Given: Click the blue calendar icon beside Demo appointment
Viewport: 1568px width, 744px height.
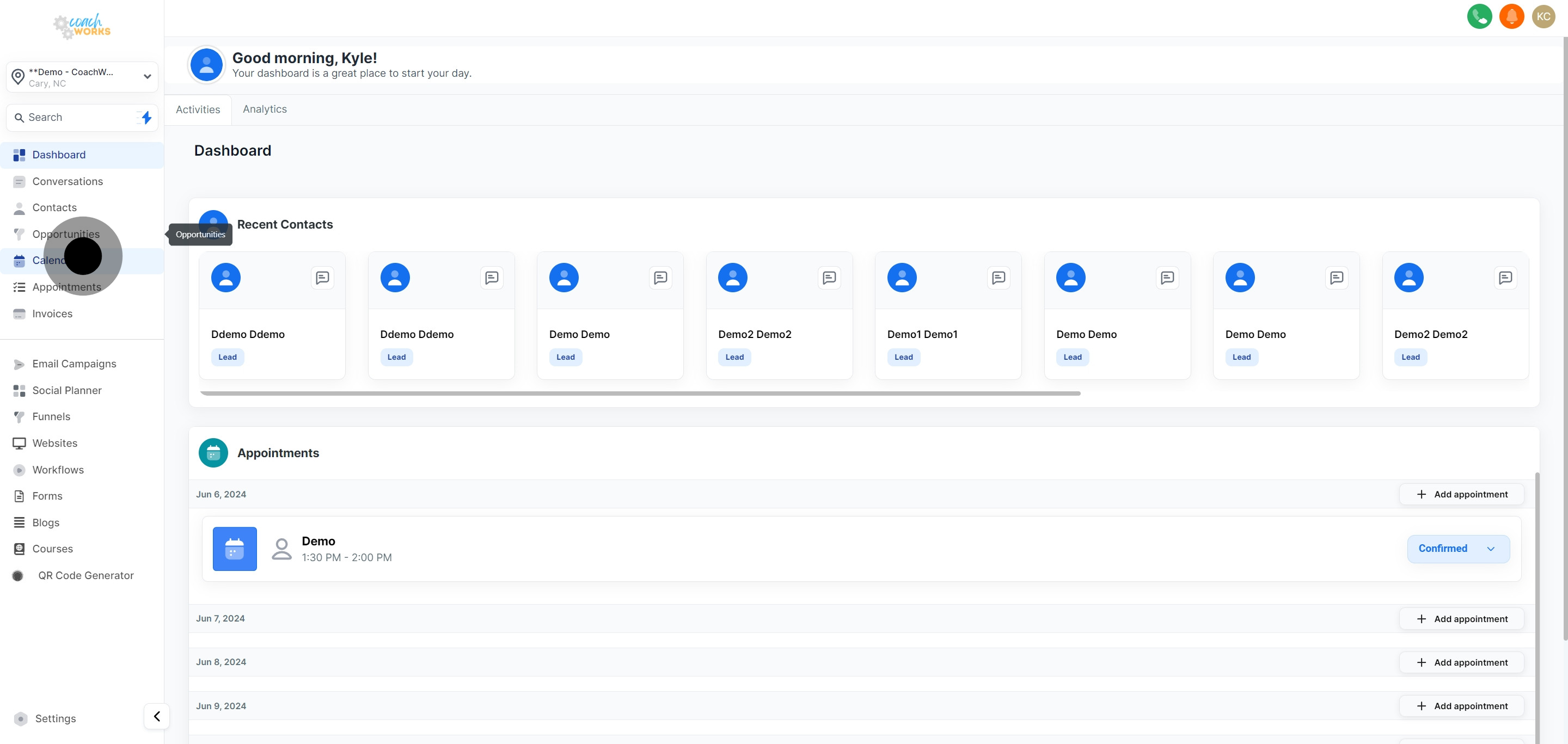Looking at the screenshot, I should click(234, 549).
